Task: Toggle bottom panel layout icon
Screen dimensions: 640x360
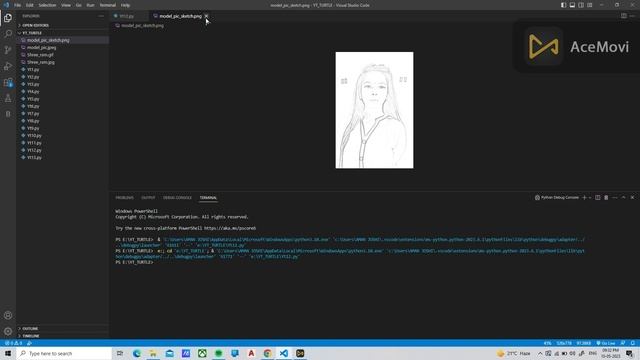Action: click(x=572, y=5)
